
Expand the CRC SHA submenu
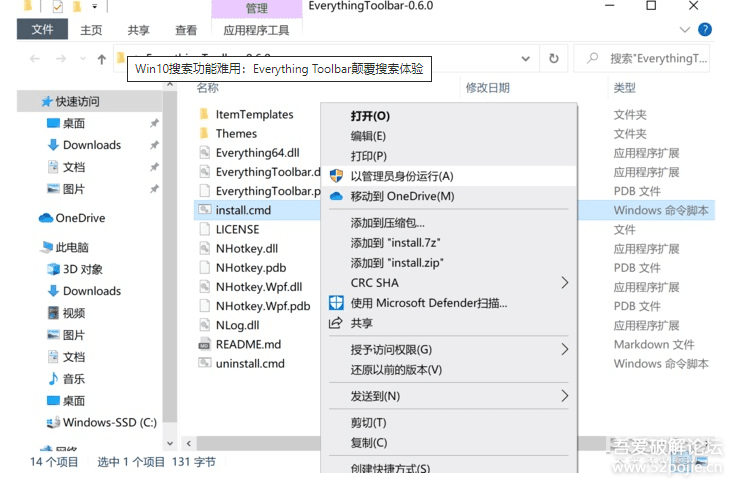tap(565, 283)
